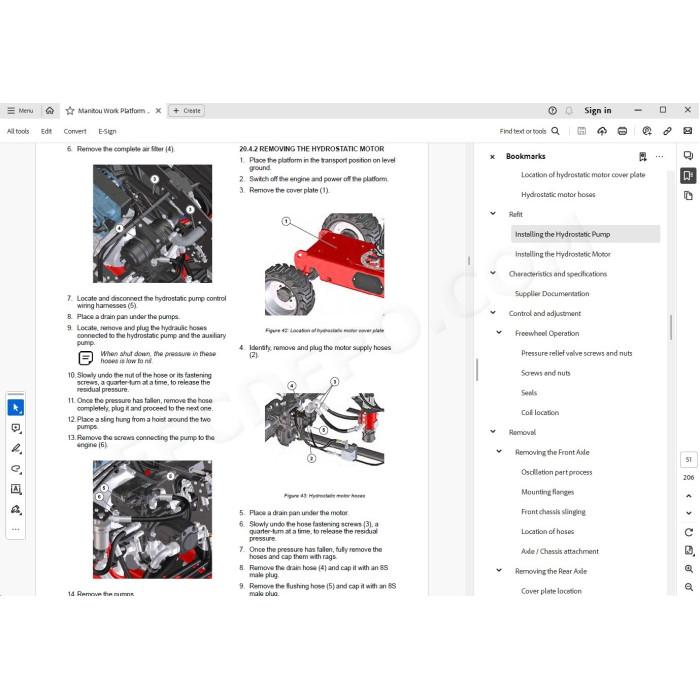Click the Create button

(x=187, y=111)
